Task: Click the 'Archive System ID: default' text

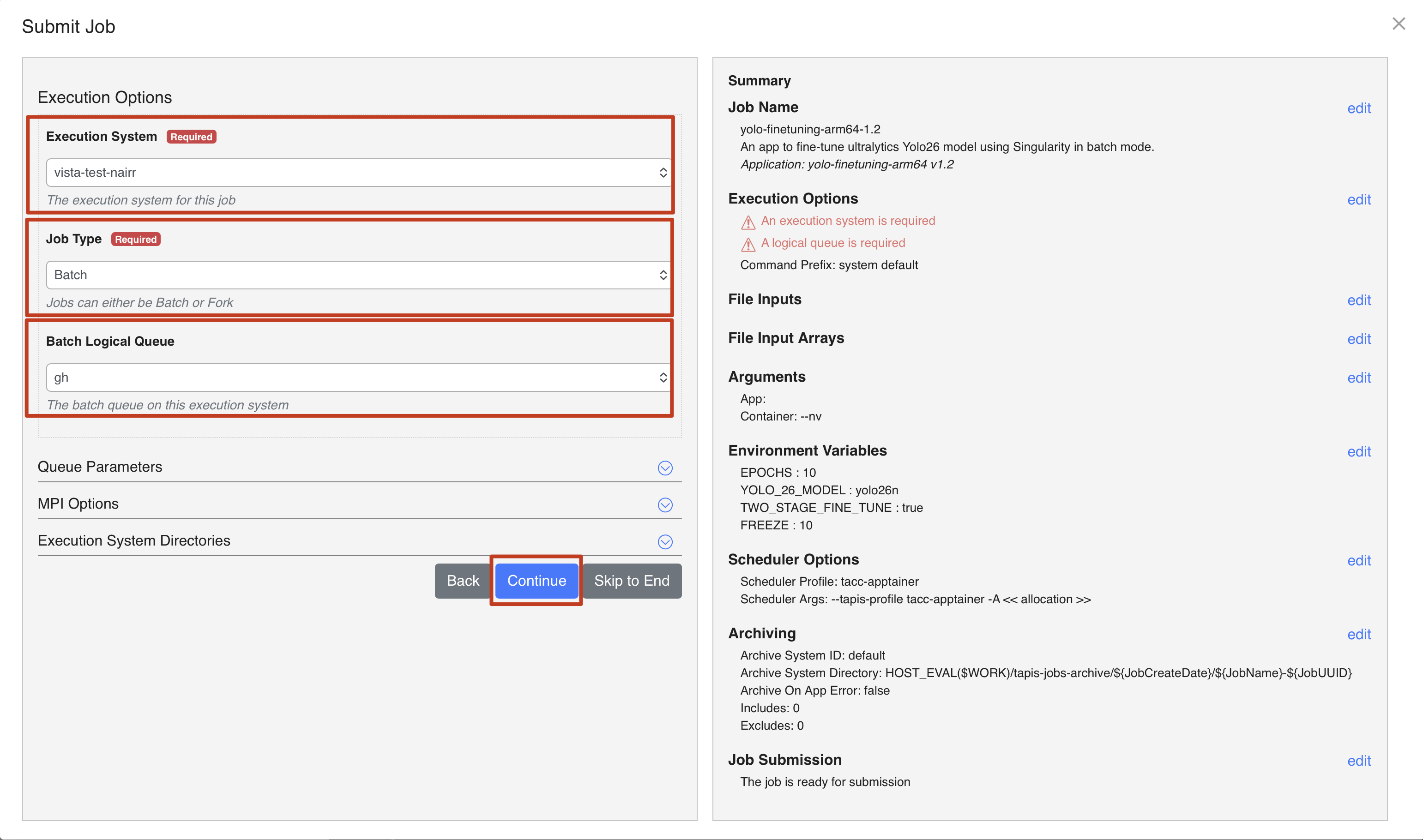Action: tap(812, 655)
